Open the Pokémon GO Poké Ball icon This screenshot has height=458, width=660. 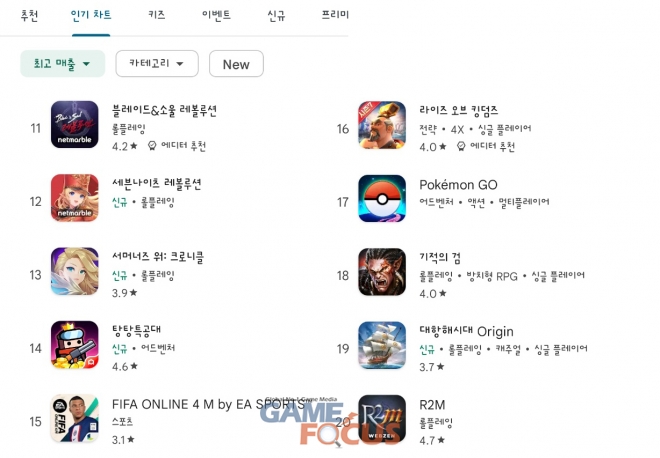coord(382,198)
